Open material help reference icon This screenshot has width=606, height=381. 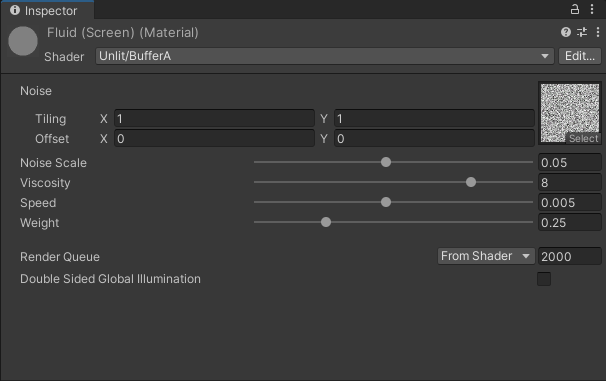566,32
